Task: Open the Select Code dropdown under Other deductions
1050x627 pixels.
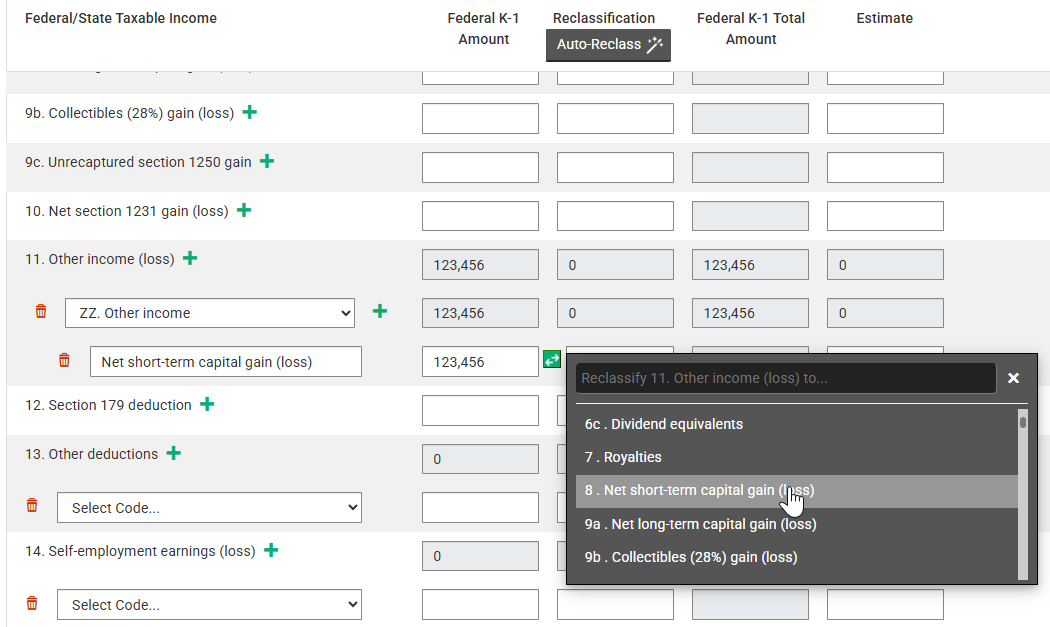Action: point(209,508)
